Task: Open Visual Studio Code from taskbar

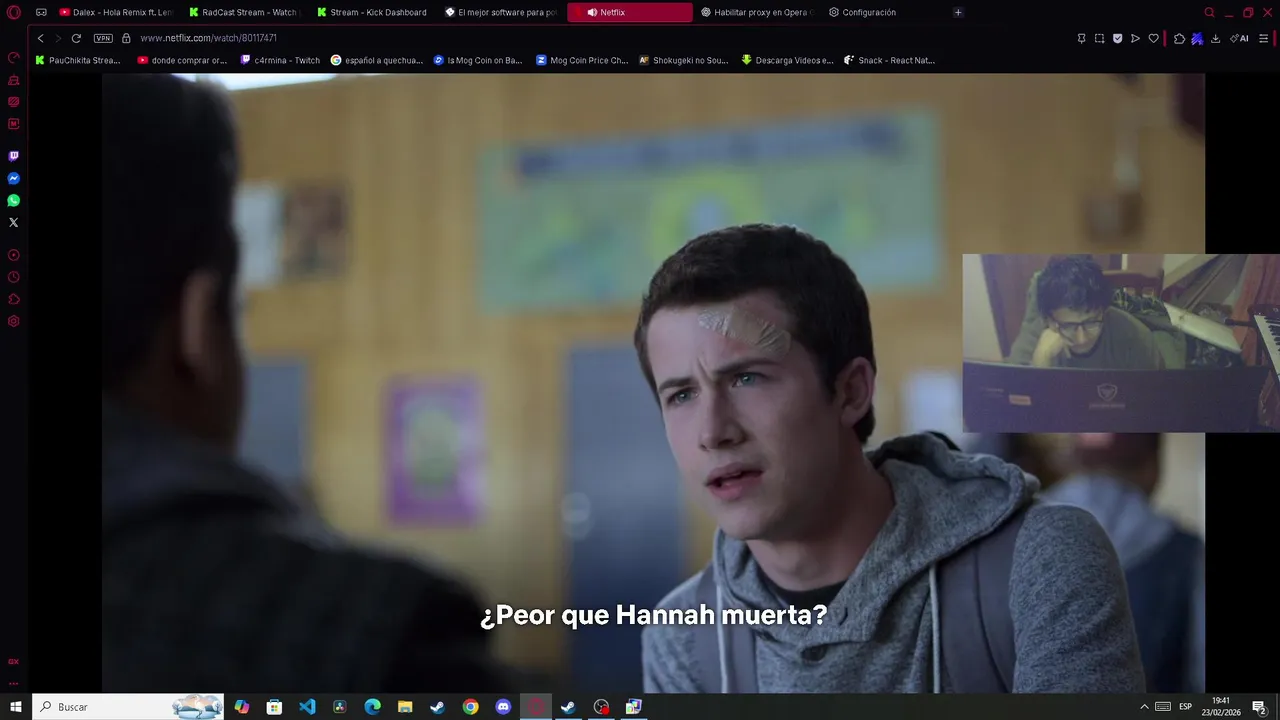Action: (307, 707)
